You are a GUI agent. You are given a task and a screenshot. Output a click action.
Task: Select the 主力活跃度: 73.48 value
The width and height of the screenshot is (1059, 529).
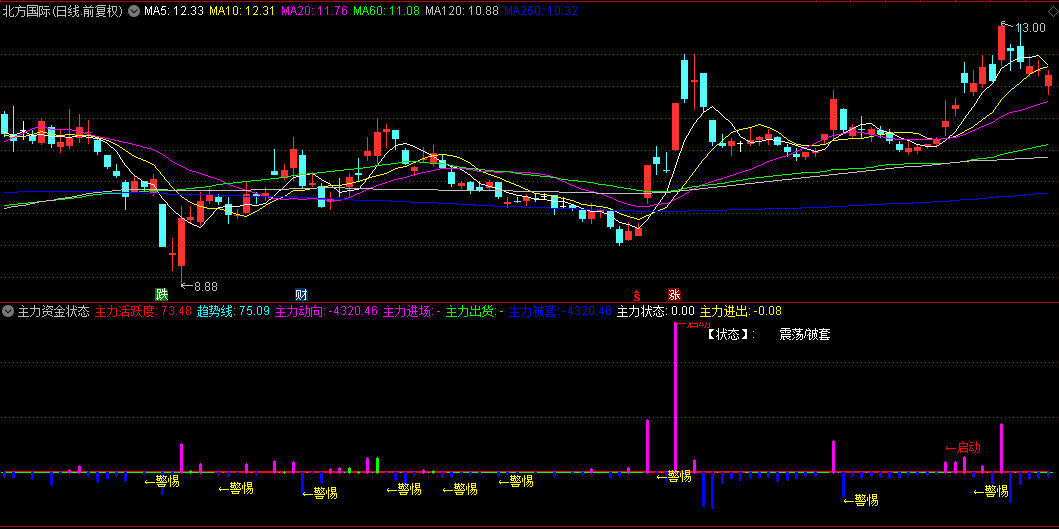(x=144, y=311)
